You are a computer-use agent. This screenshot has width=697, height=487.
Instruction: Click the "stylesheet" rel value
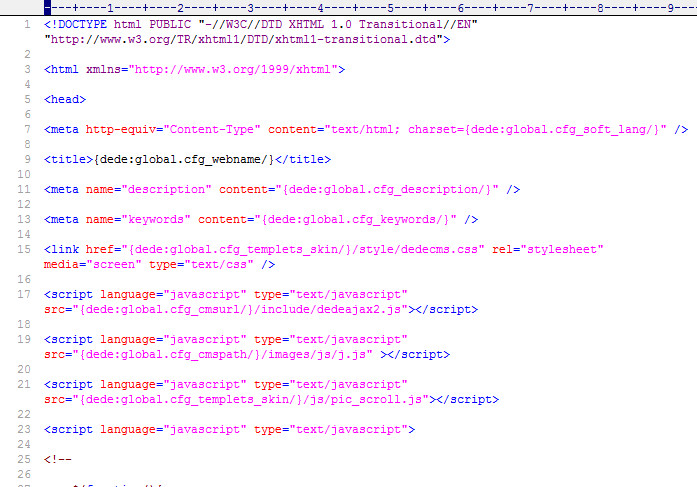(562, 249)
